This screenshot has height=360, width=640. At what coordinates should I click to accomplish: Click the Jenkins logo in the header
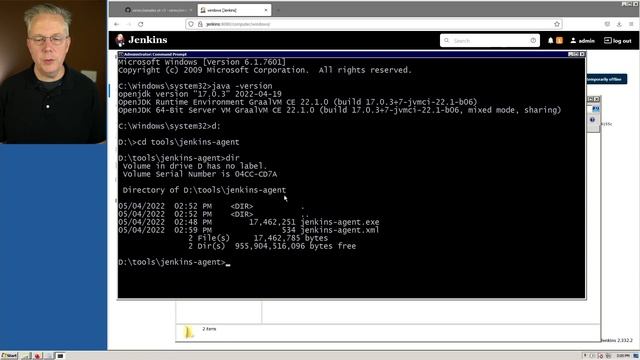[x=141, y=40]
